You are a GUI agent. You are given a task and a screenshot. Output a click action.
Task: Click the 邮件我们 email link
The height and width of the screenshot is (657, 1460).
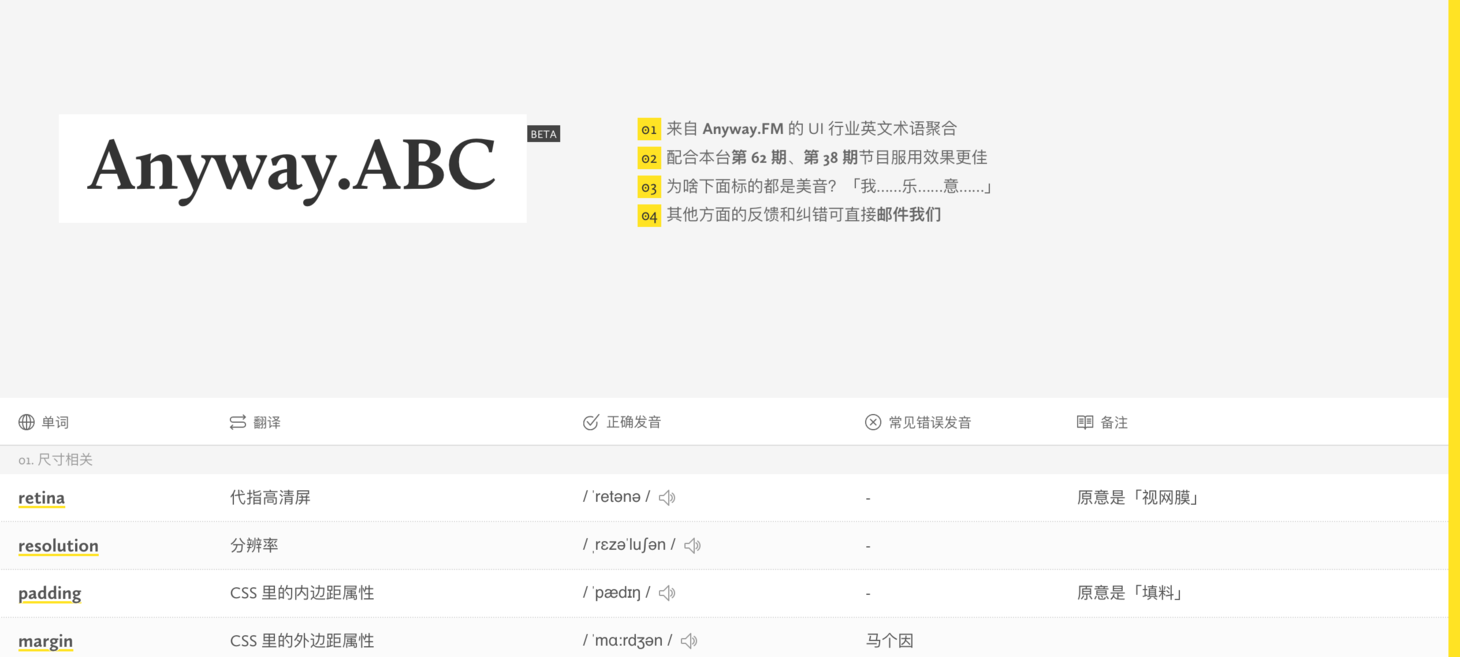(909, 214)
